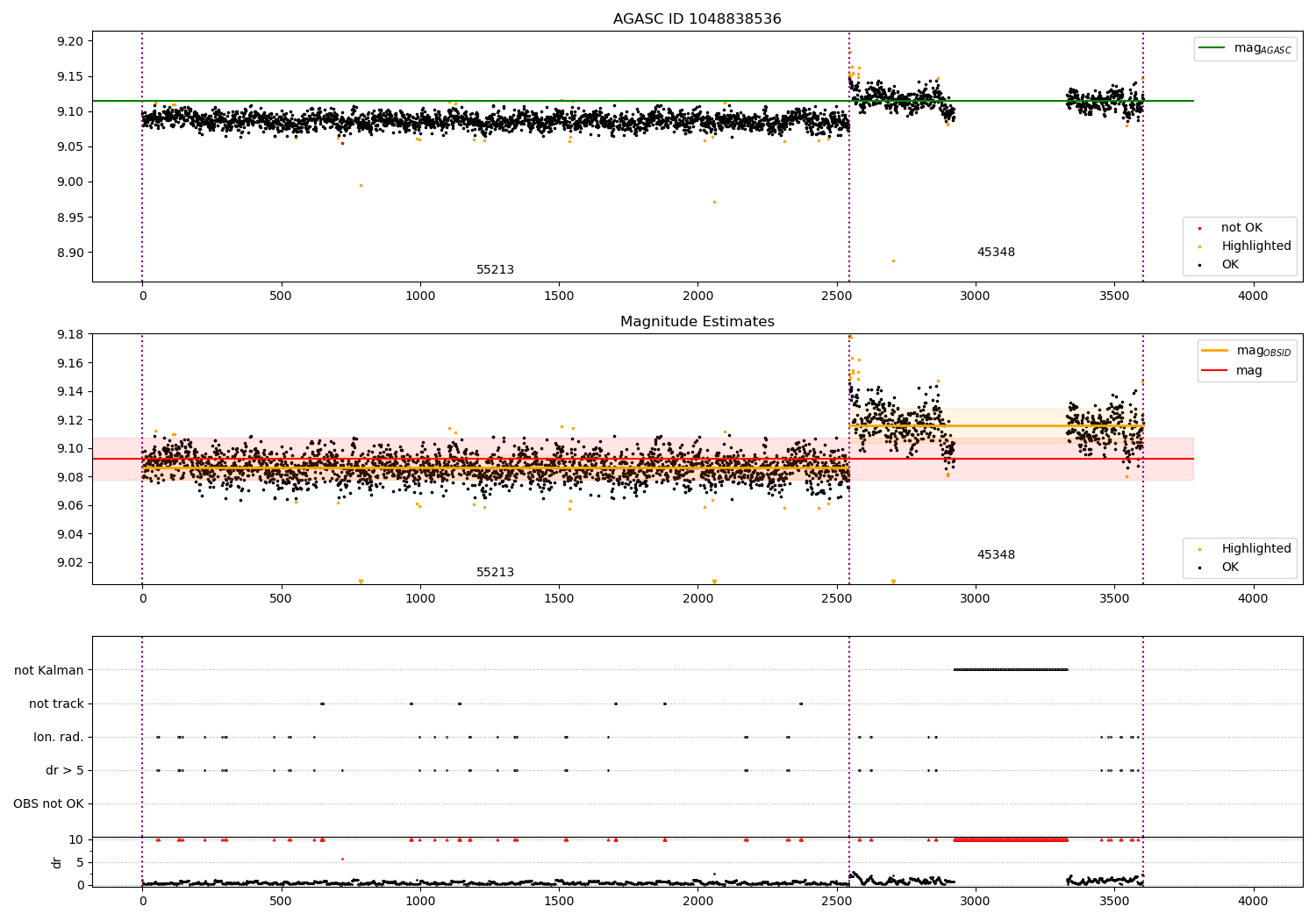Click the 'OBS not OK' y-axis label

click(x=48, y=803)
